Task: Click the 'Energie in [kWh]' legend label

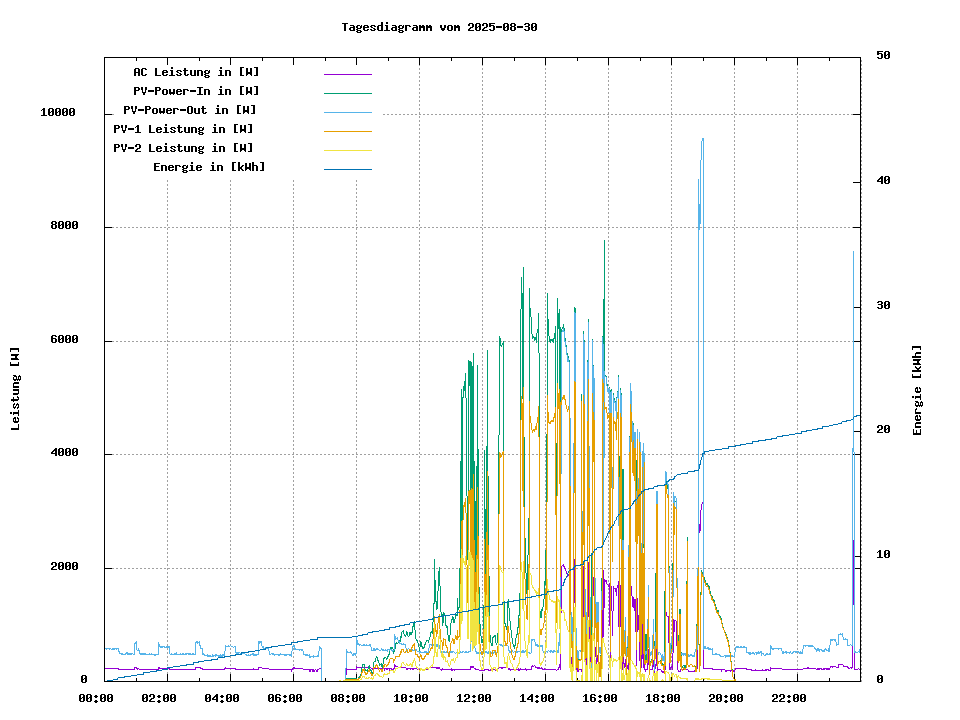Action: click(x=209, y=167)
